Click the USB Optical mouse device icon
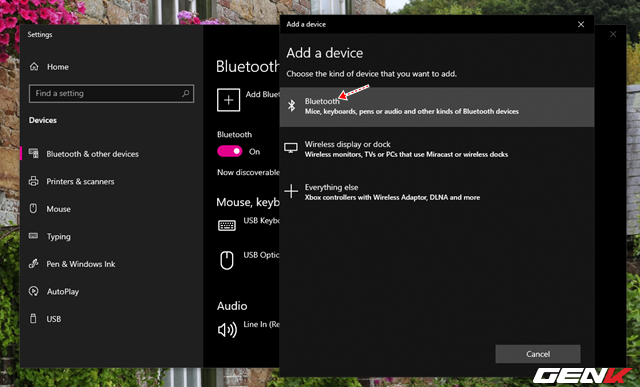The image size is (640, 387). 227,260
